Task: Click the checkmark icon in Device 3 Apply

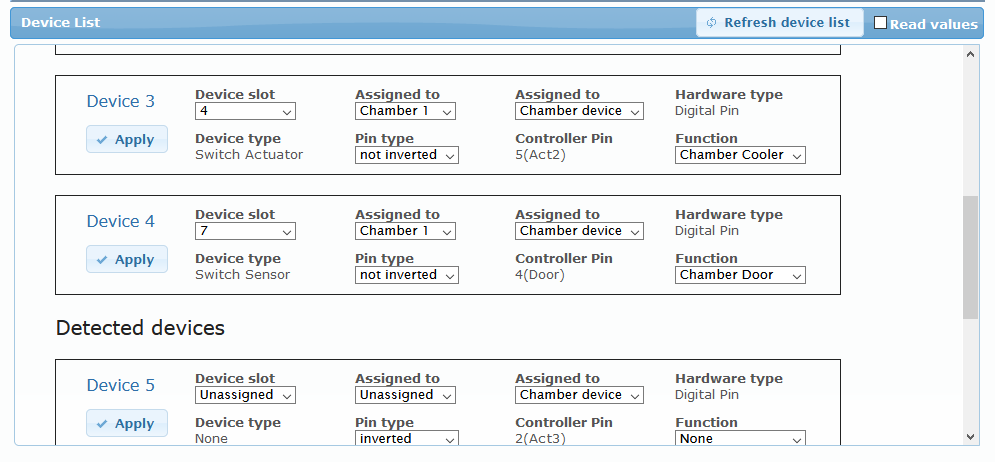Action: pos(102,140)
